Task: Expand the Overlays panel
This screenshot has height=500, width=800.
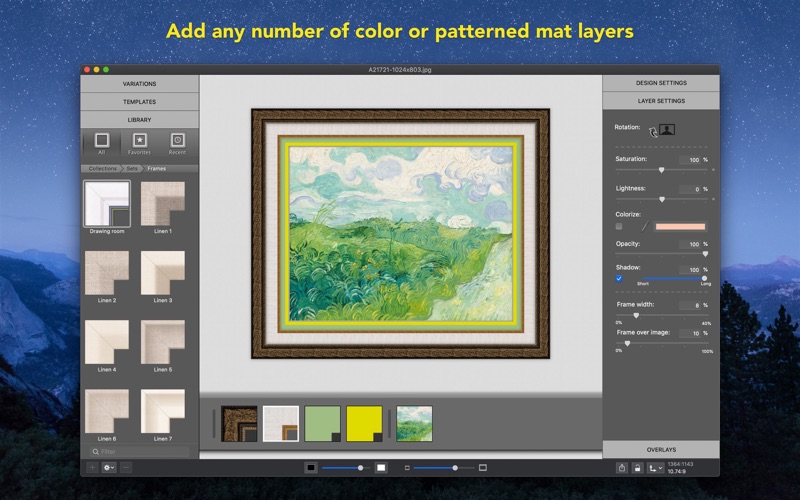Action: click(661, 449)
